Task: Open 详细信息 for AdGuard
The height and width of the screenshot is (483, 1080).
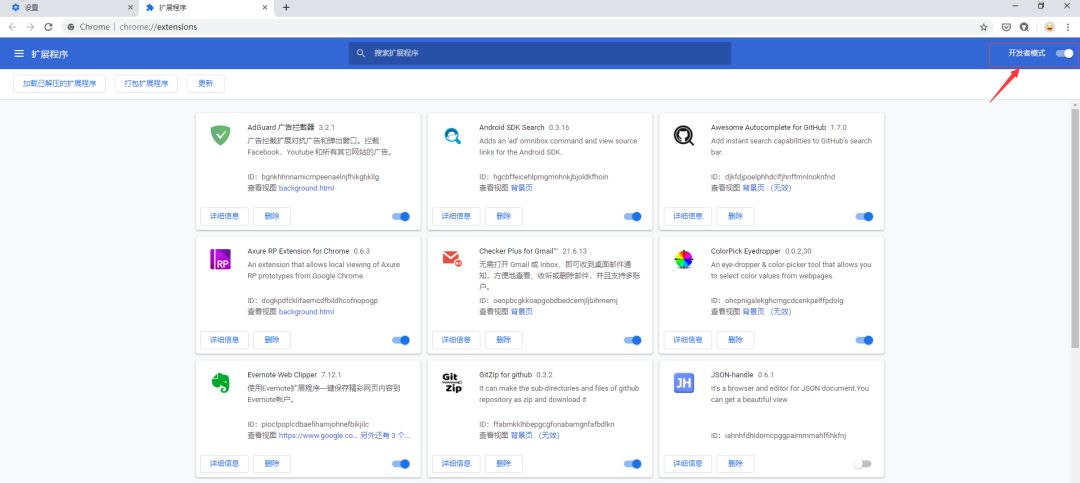Action: 225,216
